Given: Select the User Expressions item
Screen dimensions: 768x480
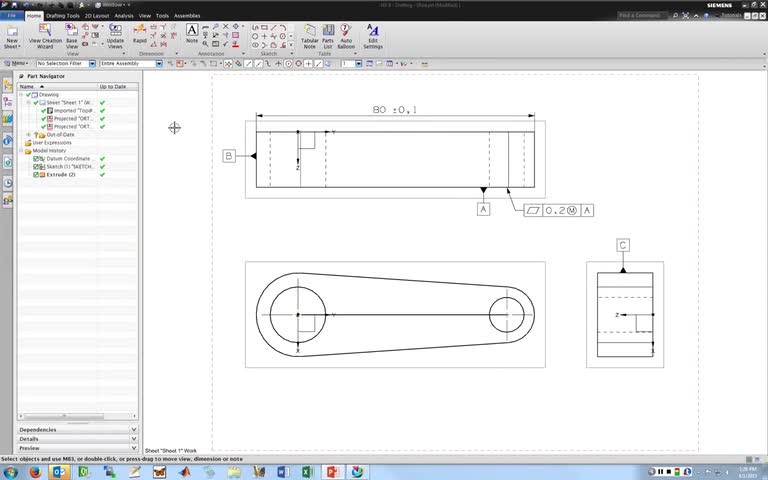Looking at the screenshot, I should (52, 143).
